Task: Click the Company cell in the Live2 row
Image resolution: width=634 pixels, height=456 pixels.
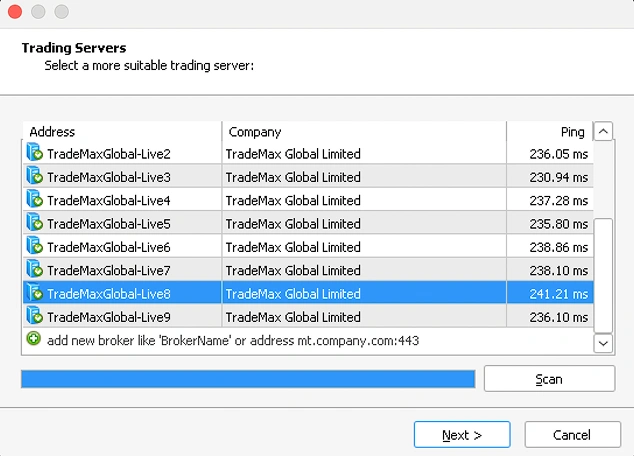Action: [364, 153]
